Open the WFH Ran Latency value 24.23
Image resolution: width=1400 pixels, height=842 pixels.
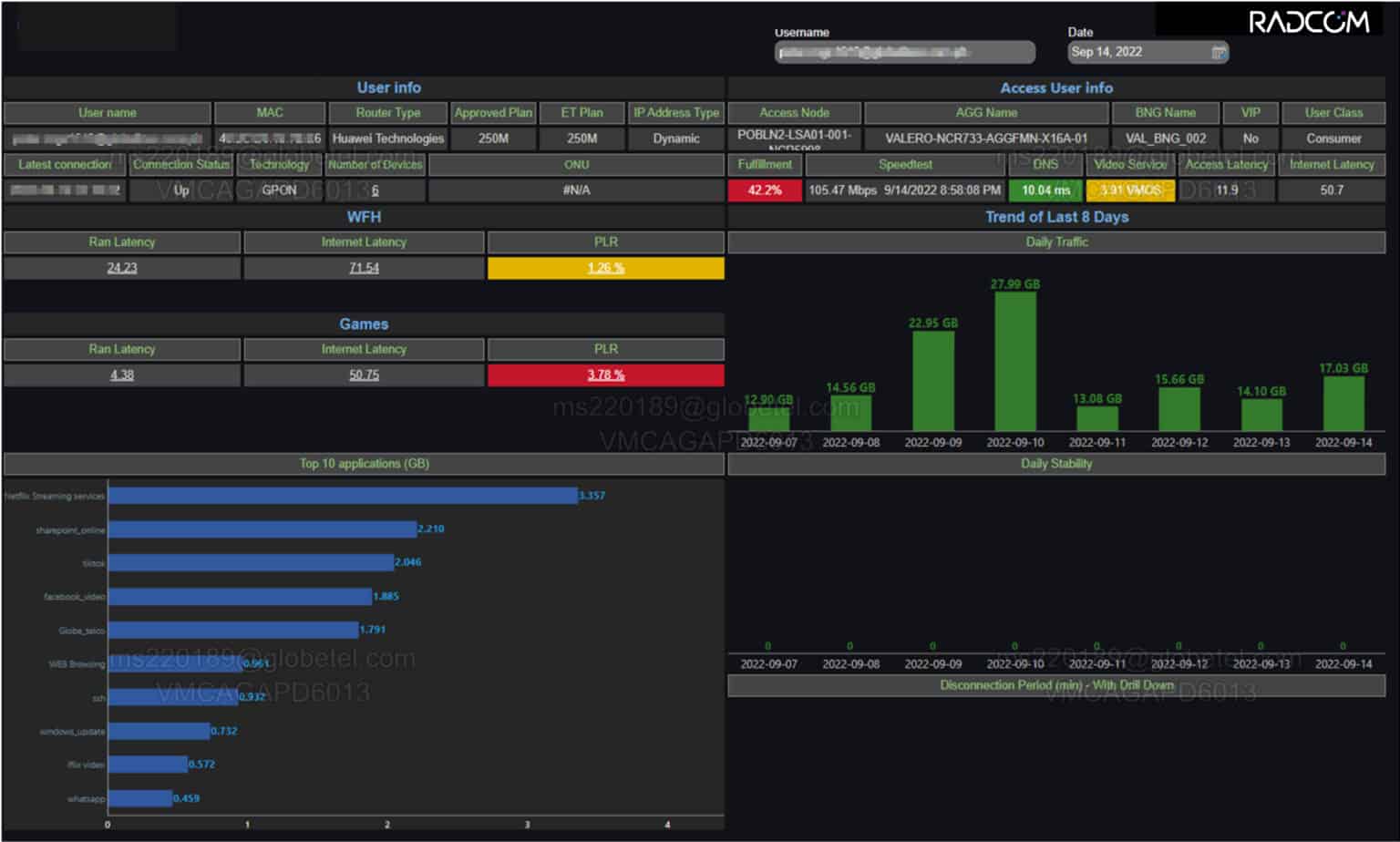point(122,268)
